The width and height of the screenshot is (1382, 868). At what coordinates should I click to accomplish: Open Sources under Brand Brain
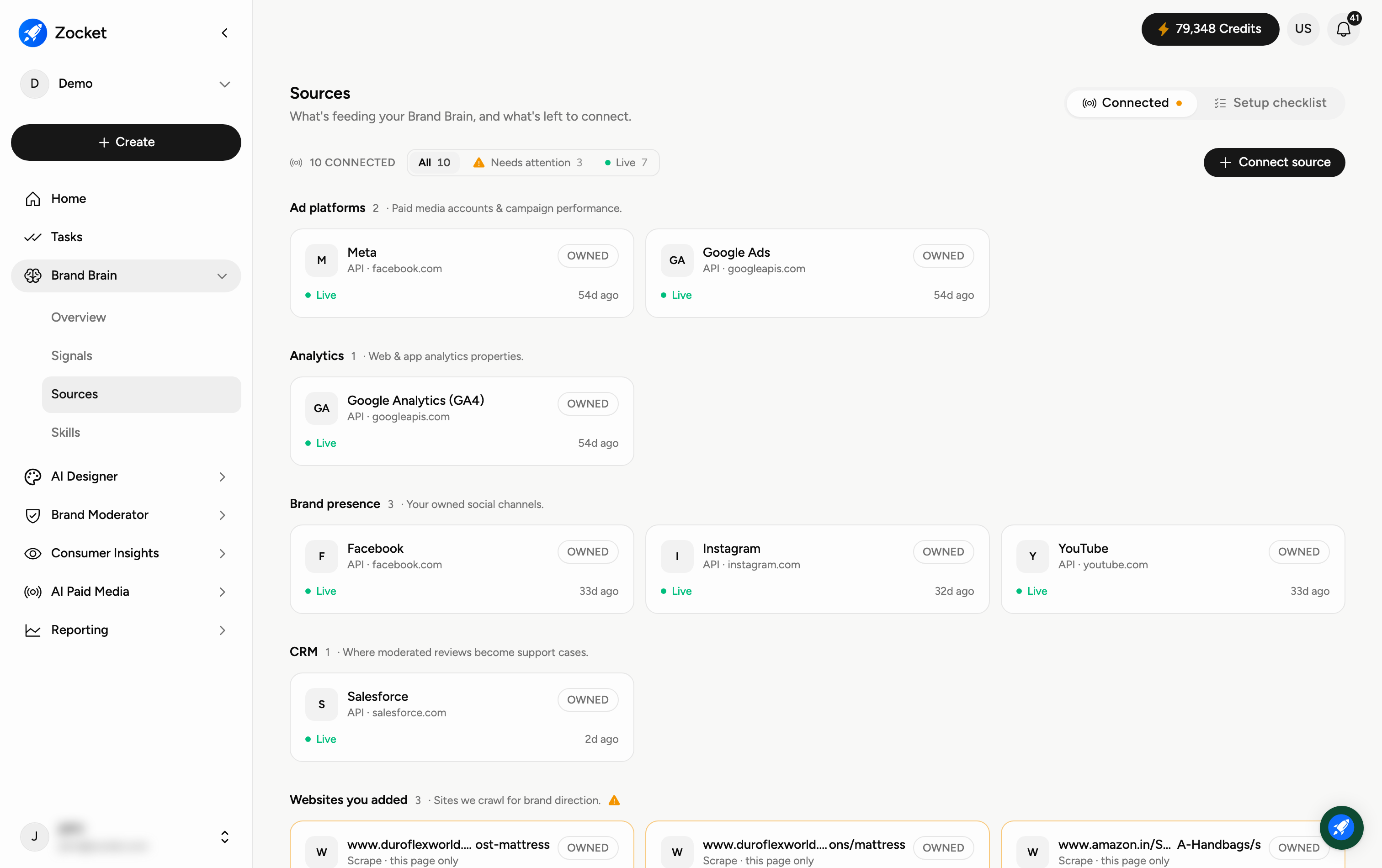(141, 394)
